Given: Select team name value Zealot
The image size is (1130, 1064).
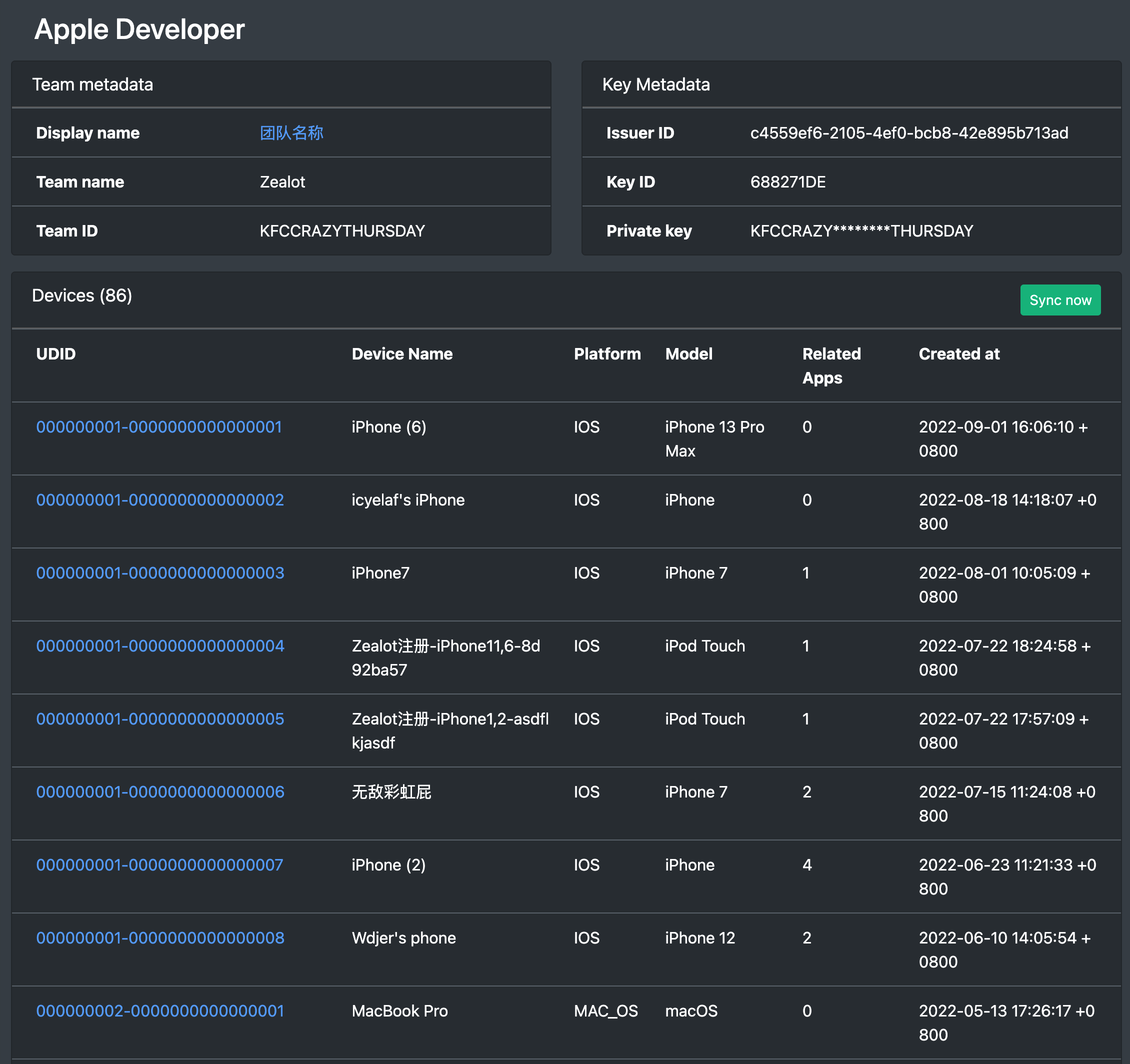Looking at the screenshot, I should coord(282,182).
